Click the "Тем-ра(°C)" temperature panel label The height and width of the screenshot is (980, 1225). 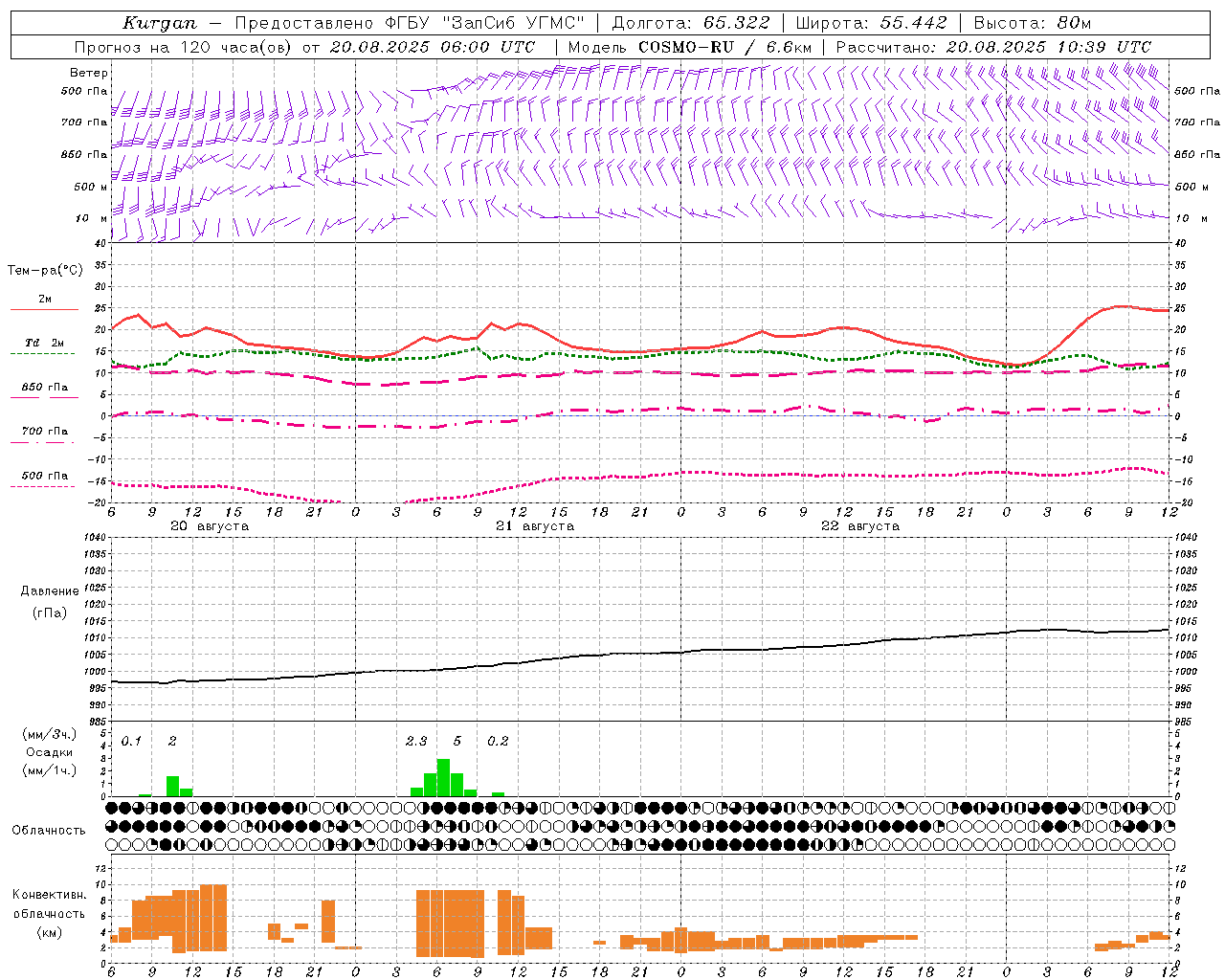(x=45, y=271)
